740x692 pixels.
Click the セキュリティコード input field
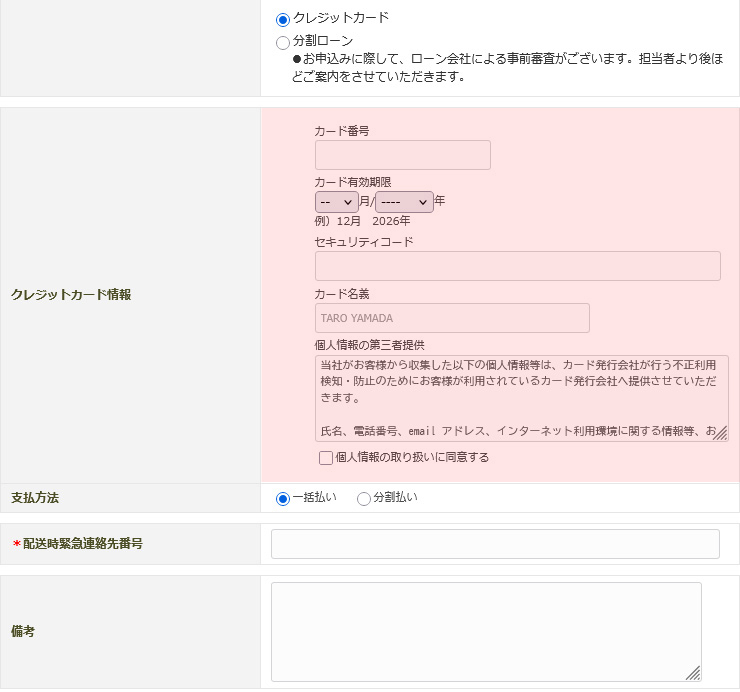click(518, 266)
